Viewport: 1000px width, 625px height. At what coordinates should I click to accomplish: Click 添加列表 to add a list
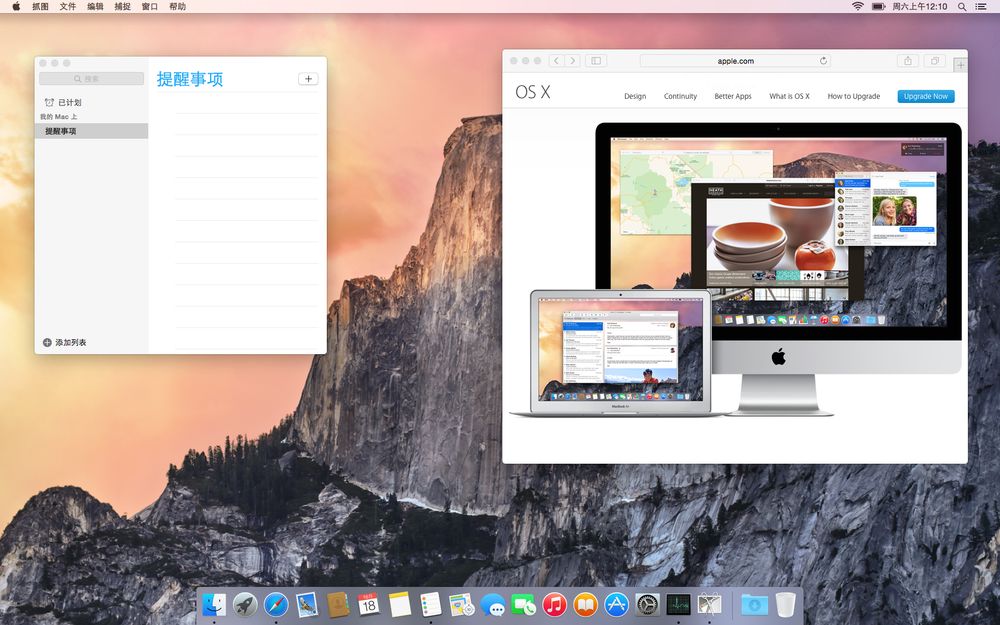point(64,342)
